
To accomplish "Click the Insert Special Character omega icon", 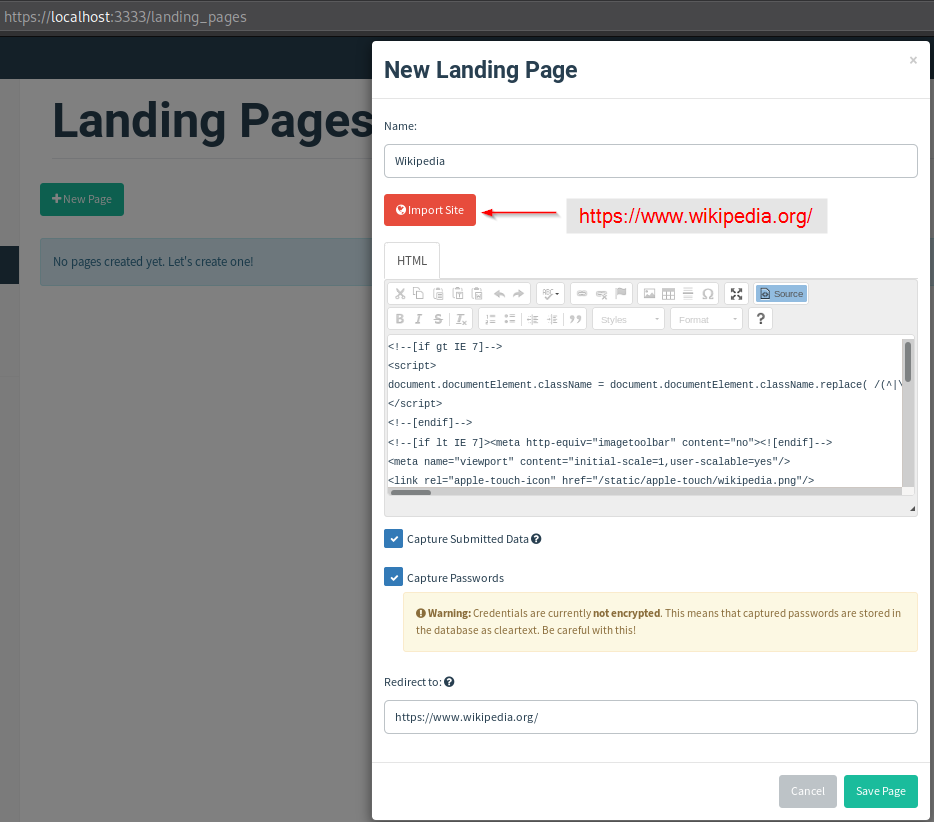I will coord(707,293).
